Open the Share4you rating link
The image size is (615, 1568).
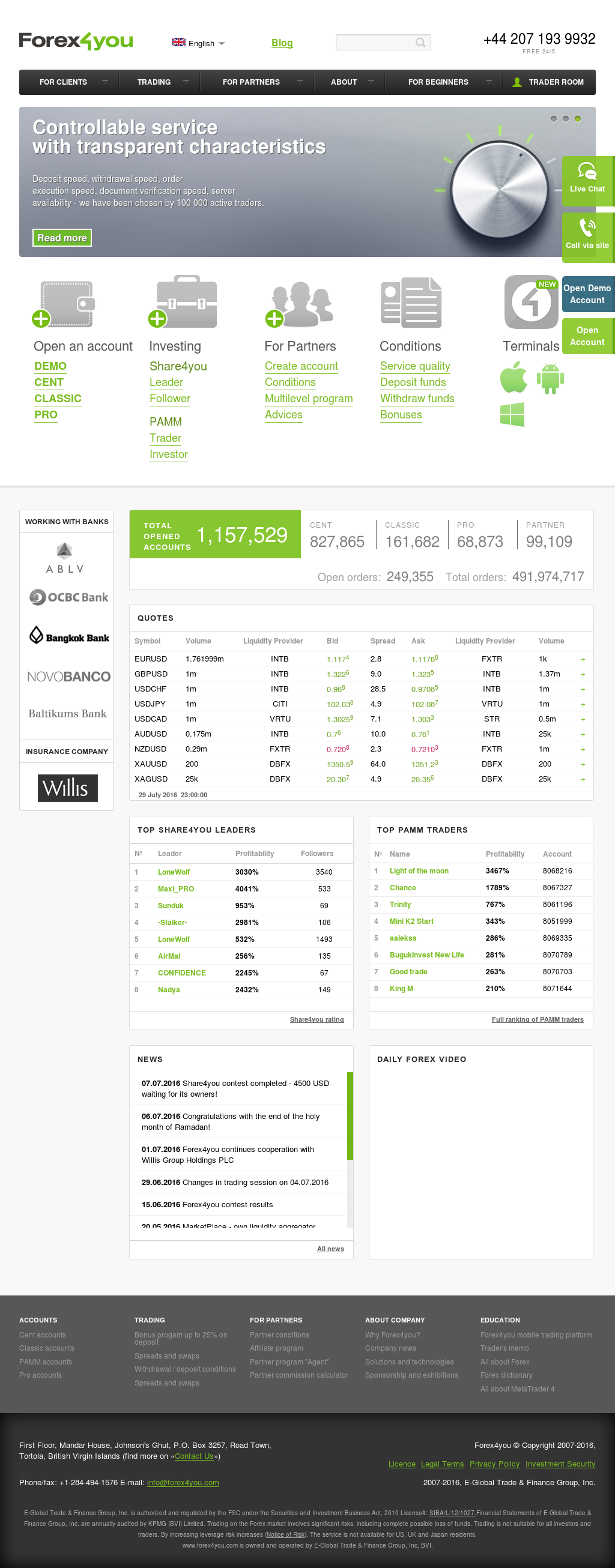317,1019
